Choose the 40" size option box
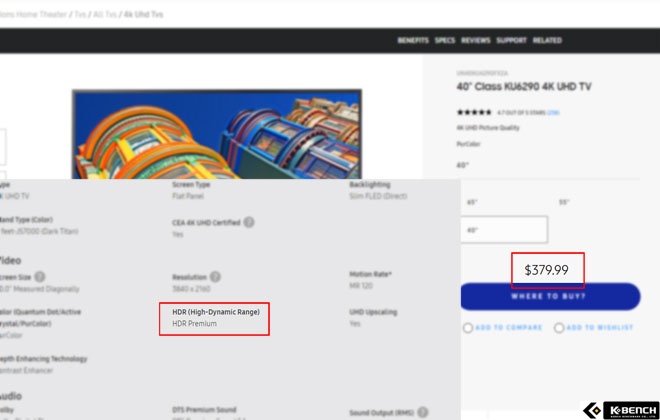660x420 pixels. [504, 230]
